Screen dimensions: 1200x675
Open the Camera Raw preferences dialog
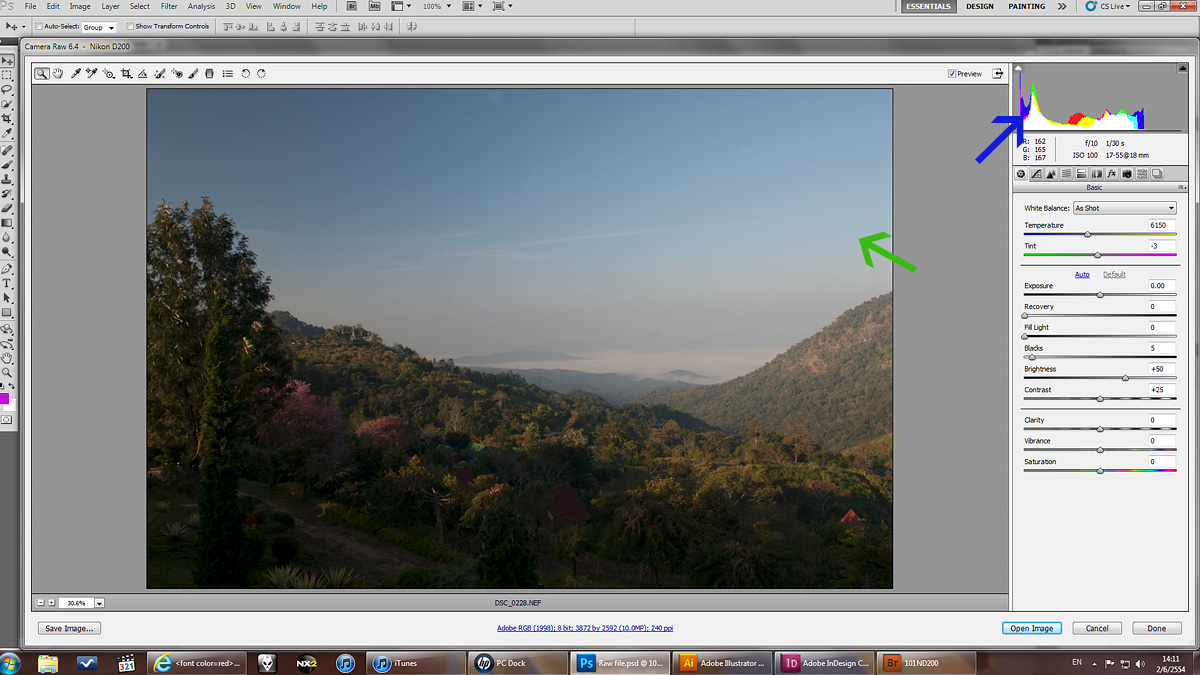pos(227,73)
